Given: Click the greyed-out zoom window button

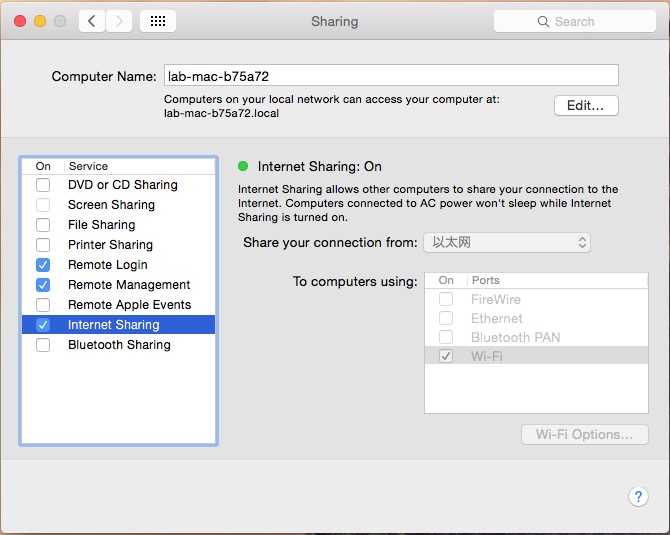Looking at the screenshot, I should (60, 21).
